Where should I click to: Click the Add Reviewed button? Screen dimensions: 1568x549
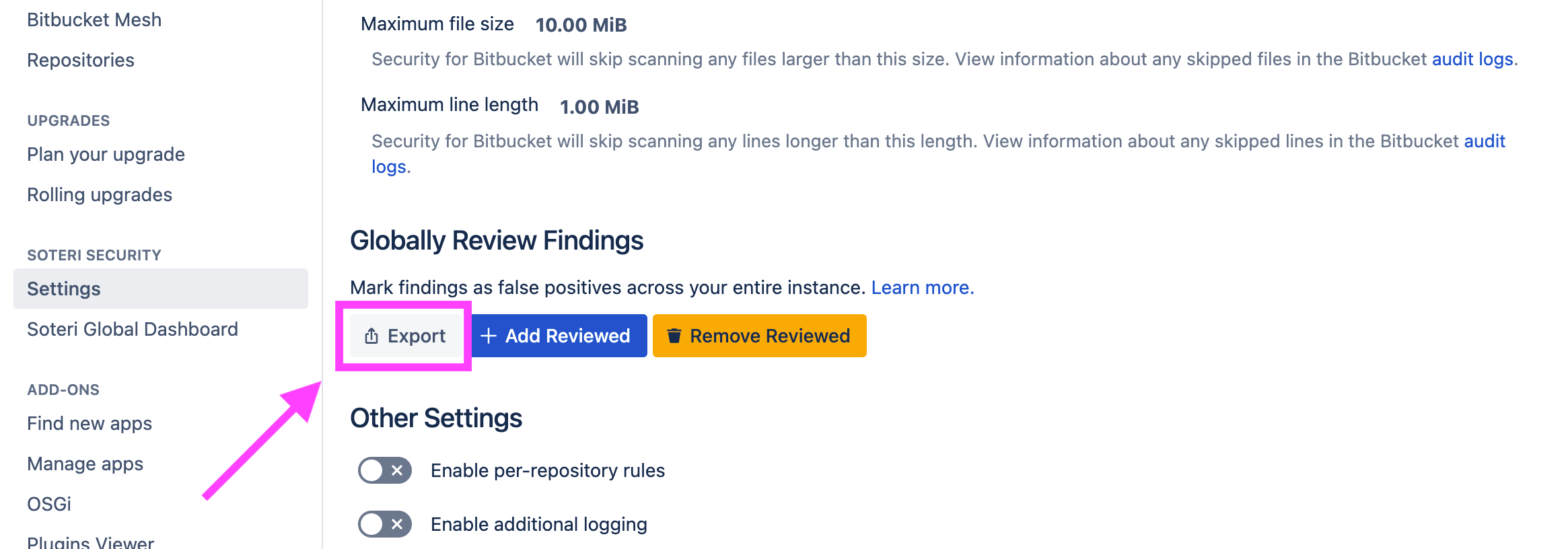point(558,335)
